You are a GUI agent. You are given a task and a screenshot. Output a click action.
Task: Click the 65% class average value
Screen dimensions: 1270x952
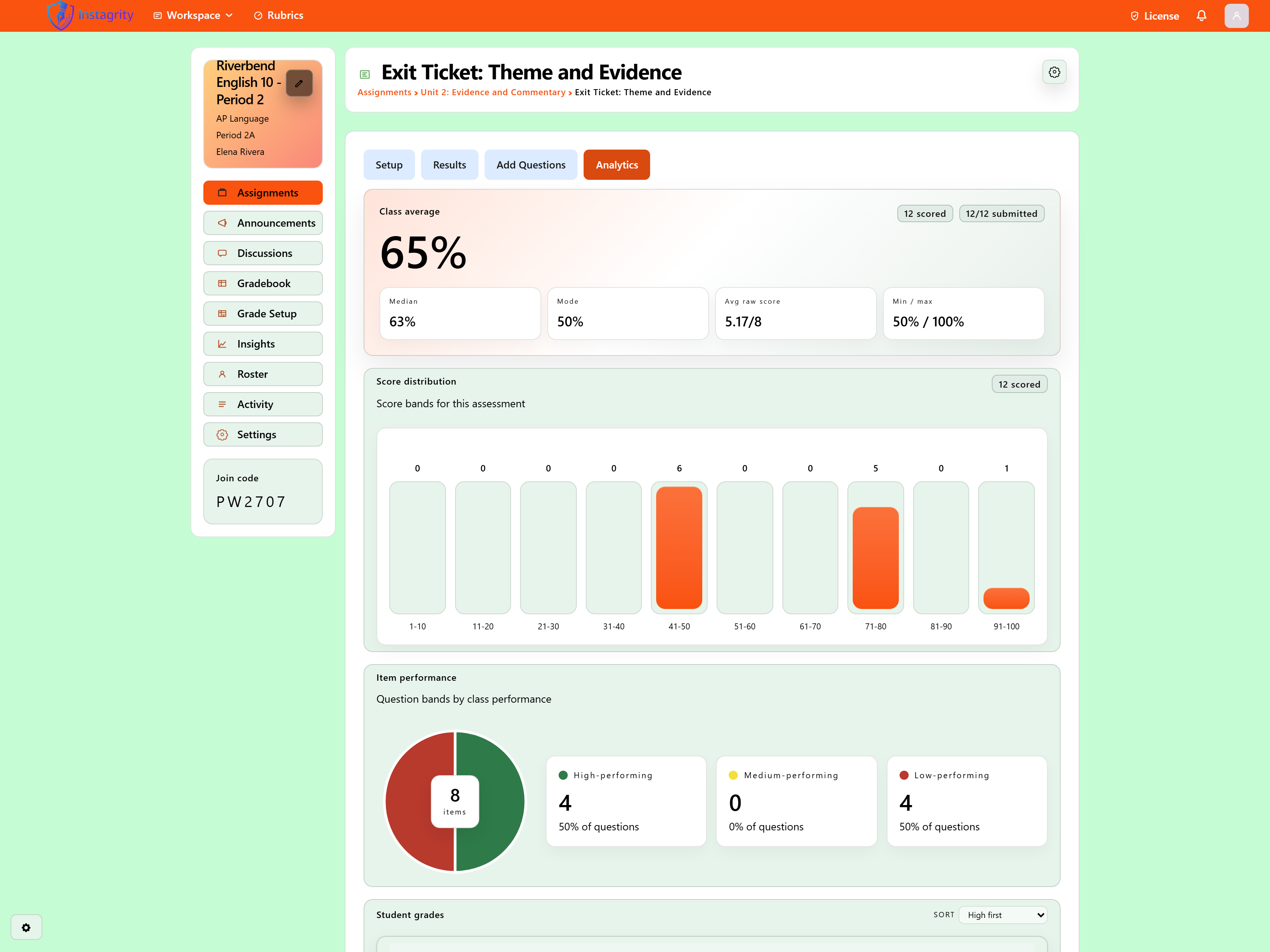click(423, 252)
